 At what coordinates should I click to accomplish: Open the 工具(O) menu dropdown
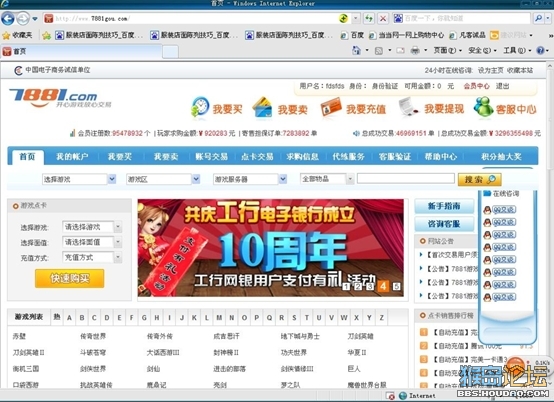pyautogui.click(x=517, y=51)
